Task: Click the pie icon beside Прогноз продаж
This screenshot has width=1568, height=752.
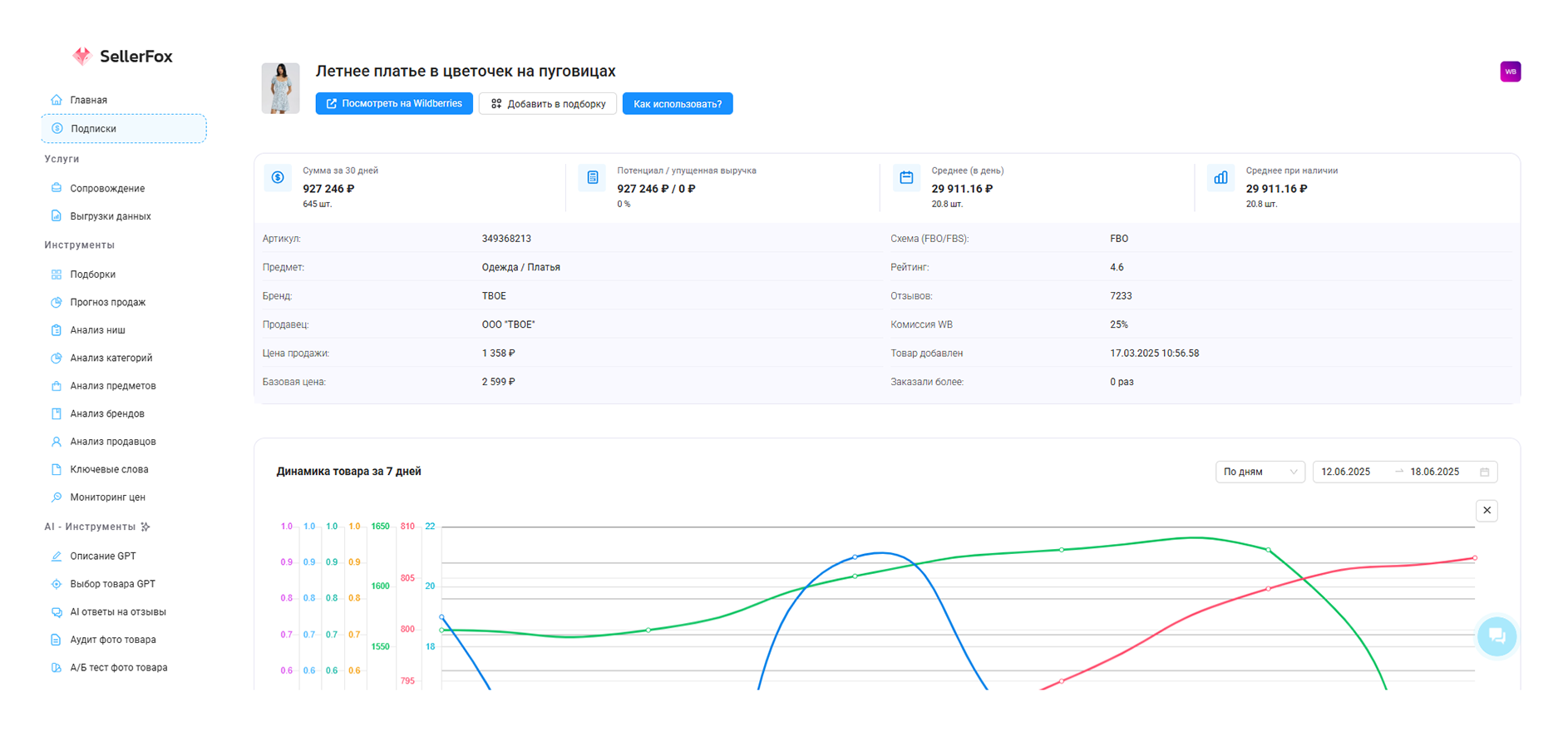Action: point(57,302)
